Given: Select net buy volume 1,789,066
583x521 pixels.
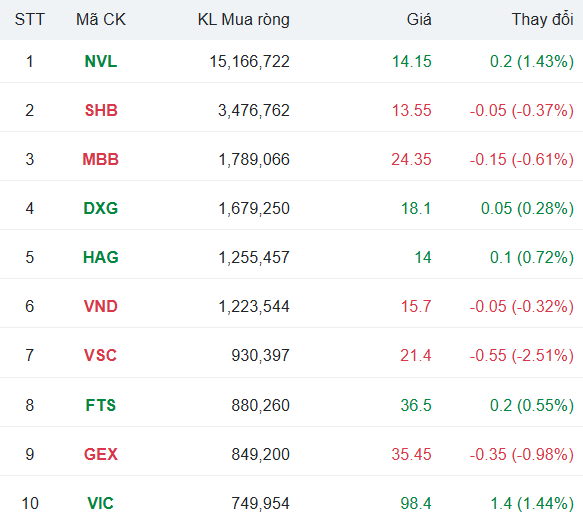Looking at the screenshot, I should pyautogui.click(x=254, y=160).
